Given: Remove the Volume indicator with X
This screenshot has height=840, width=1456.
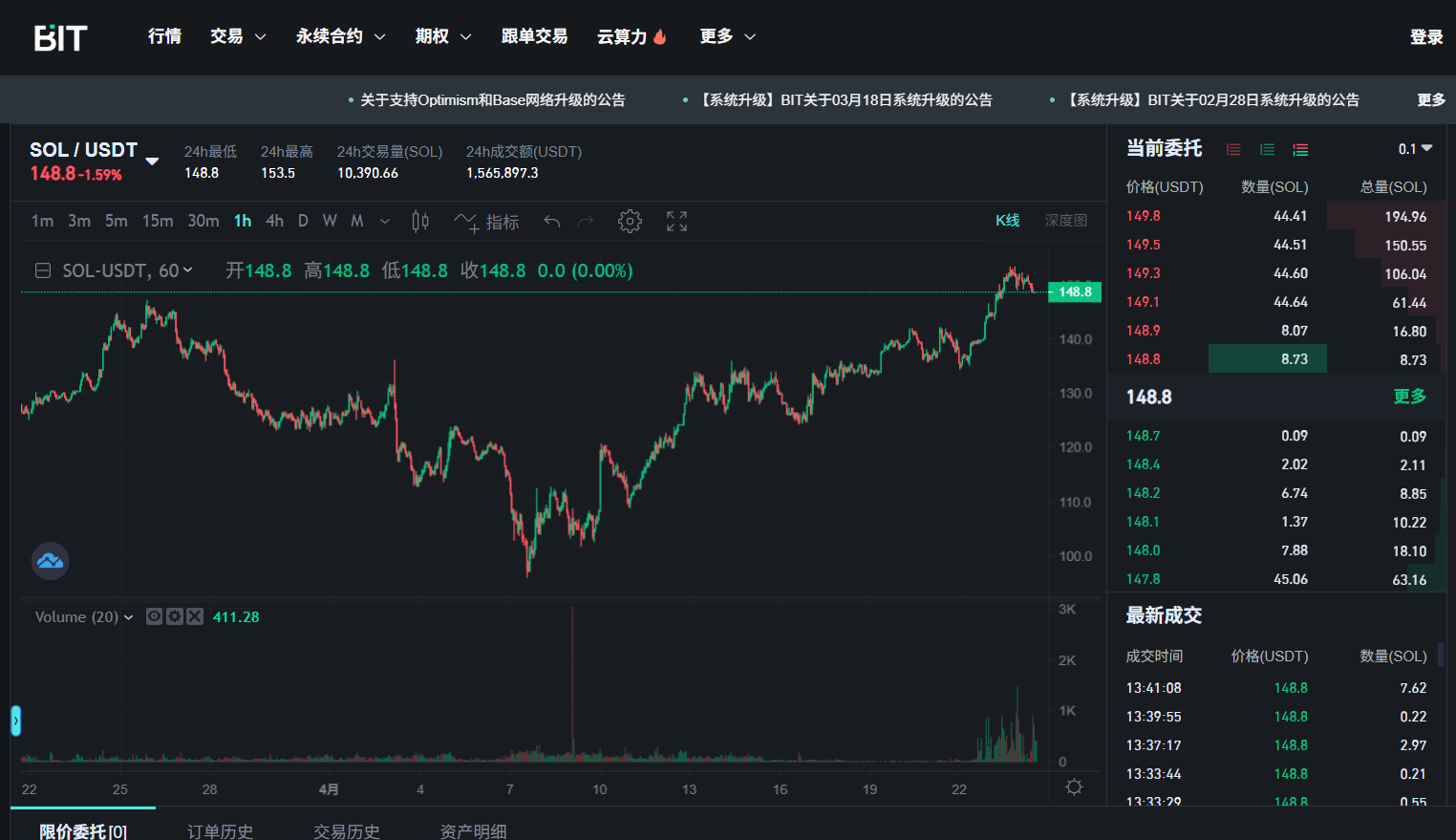Looking at the screenshot, I should coord(195,616).
